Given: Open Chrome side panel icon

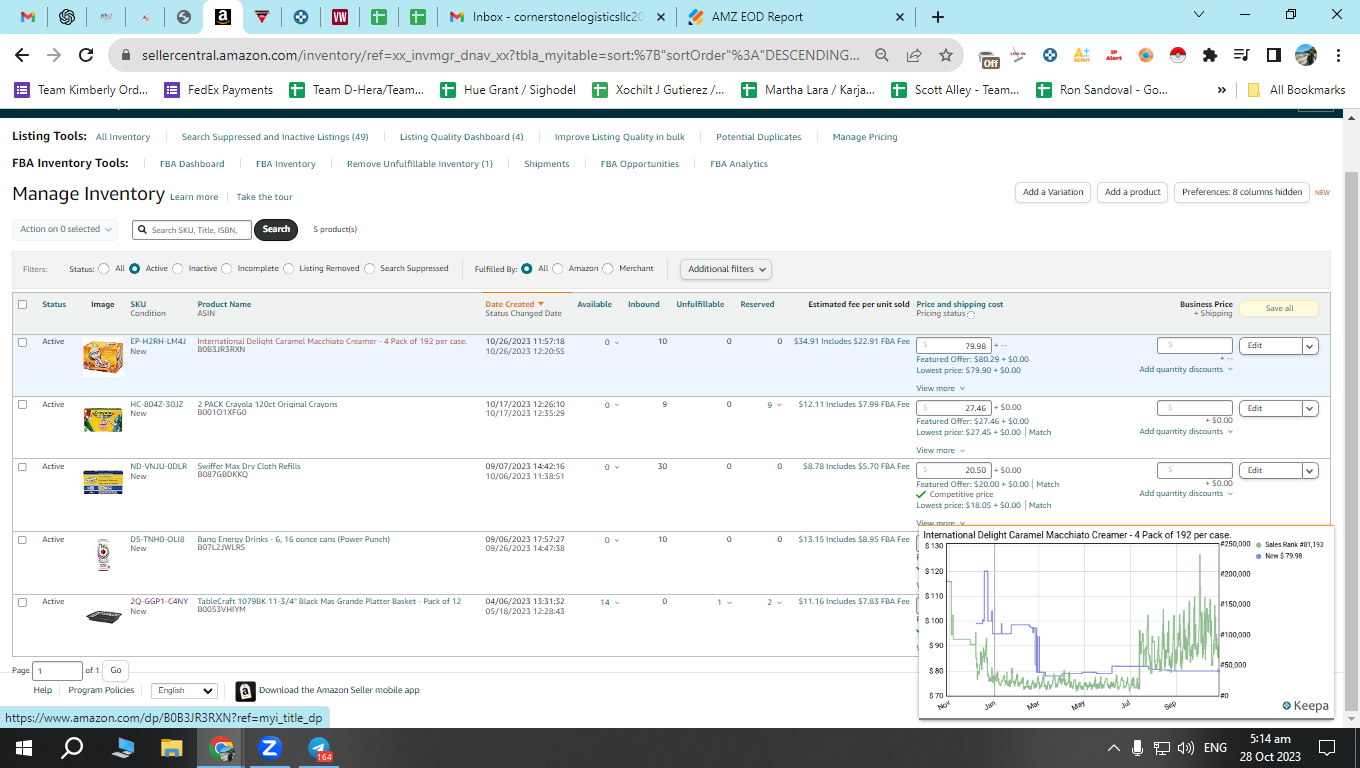Looking at the screenshot, I should [1274, 55].
